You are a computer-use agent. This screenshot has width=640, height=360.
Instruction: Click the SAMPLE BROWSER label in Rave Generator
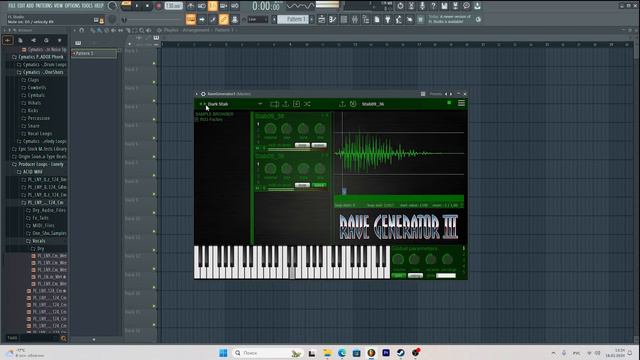click(x=214, y=114)
